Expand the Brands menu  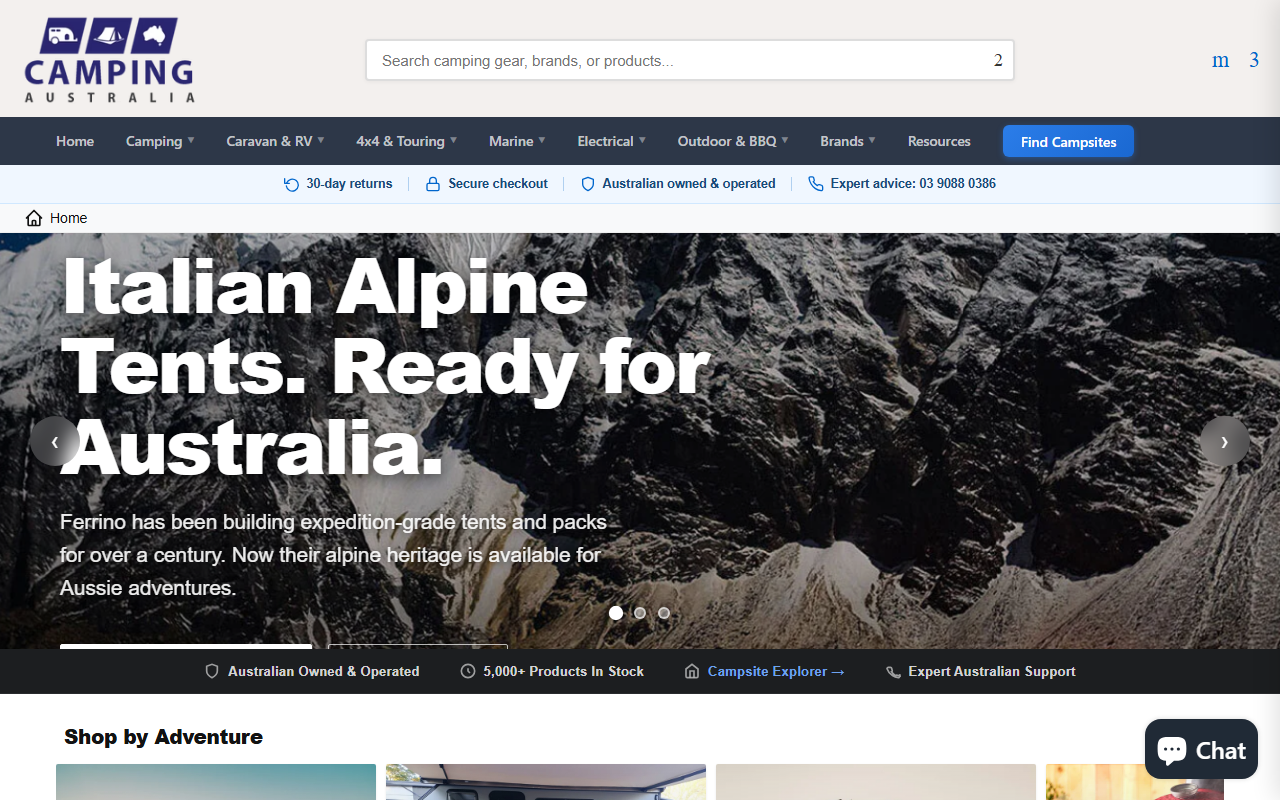[848, 141]
